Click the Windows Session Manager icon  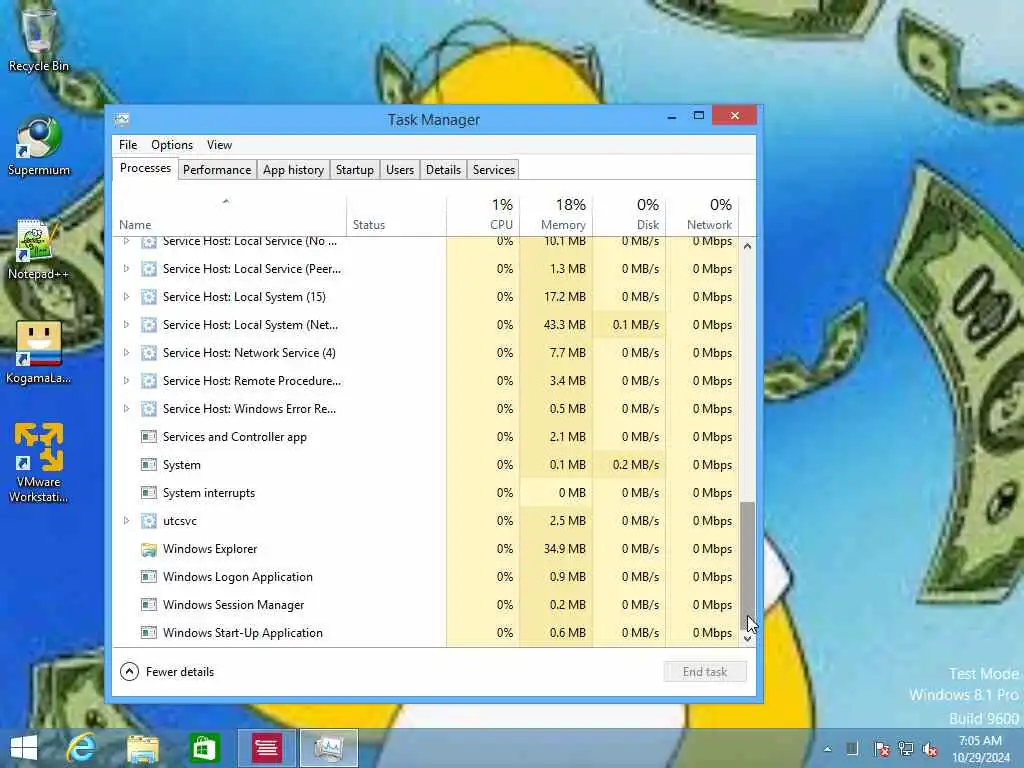[149, 605]
